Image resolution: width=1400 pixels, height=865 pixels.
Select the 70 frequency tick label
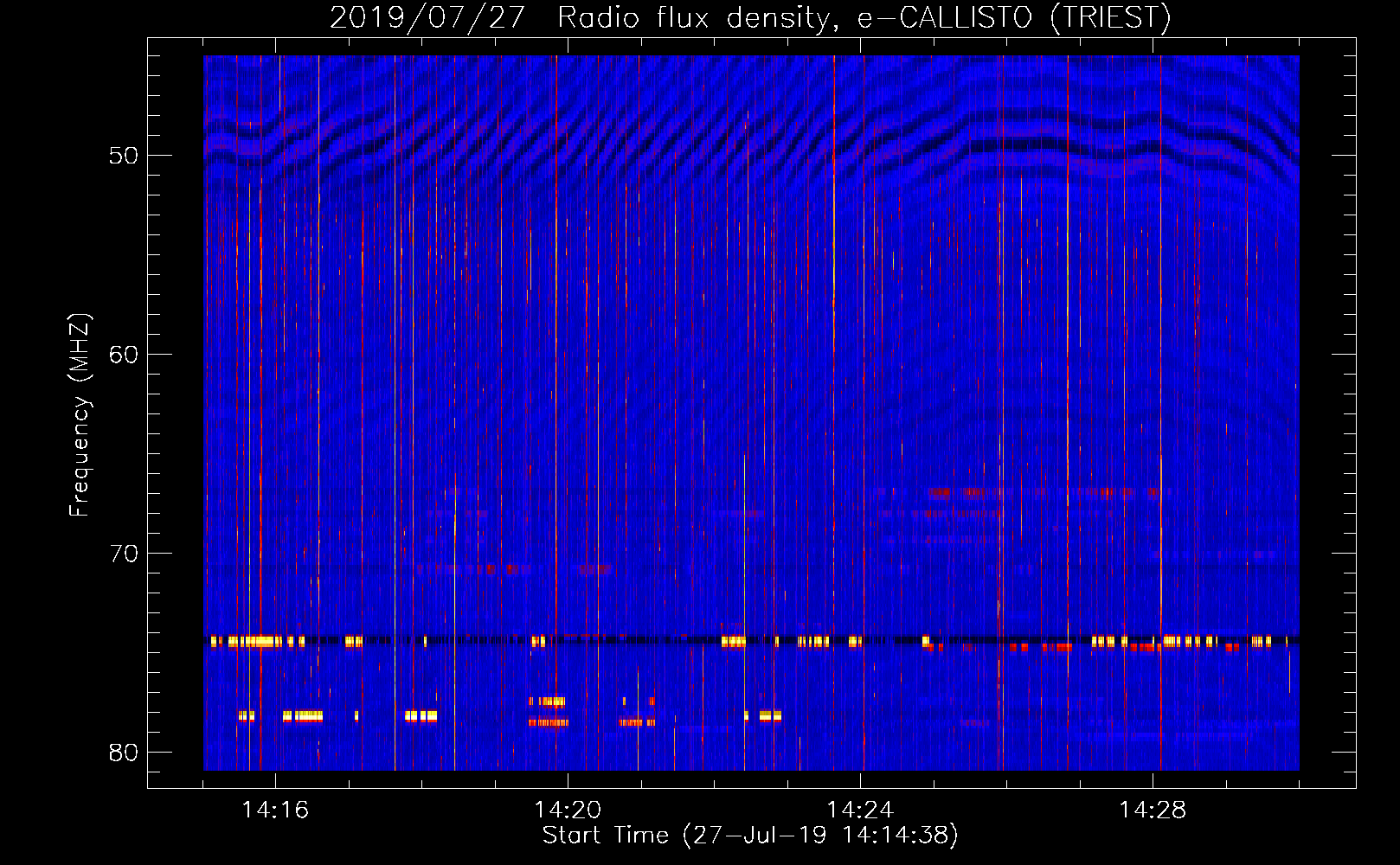(125, 554)
